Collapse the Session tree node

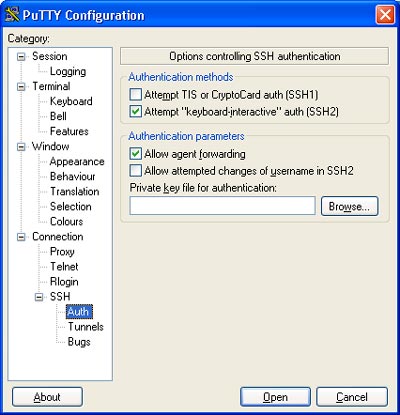click(21, 56)
